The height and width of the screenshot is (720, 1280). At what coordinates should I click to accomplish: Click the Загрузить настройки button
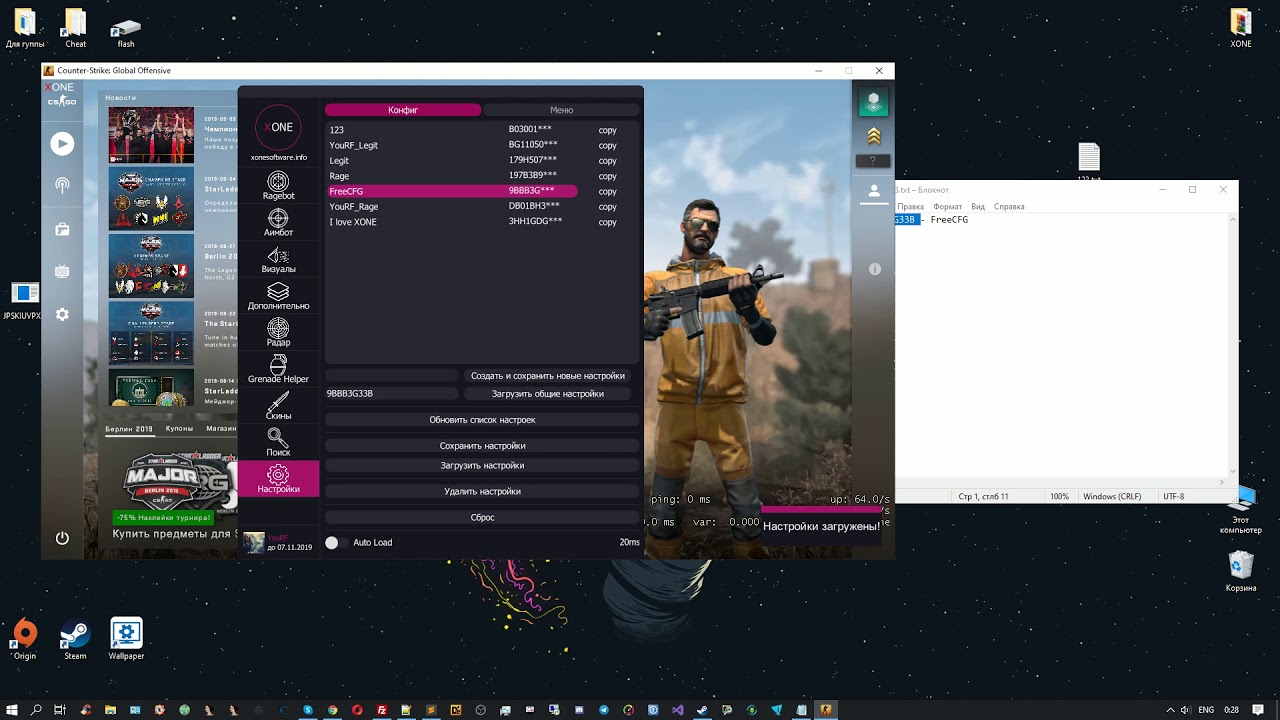point(482,465)
